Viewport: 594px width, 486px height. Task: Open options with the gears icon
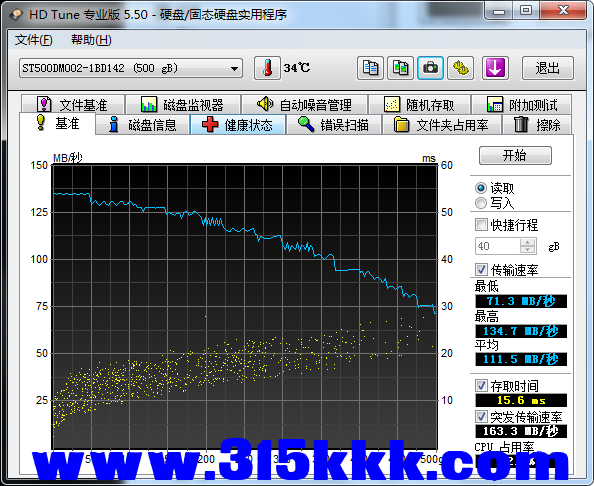(460, 68)
